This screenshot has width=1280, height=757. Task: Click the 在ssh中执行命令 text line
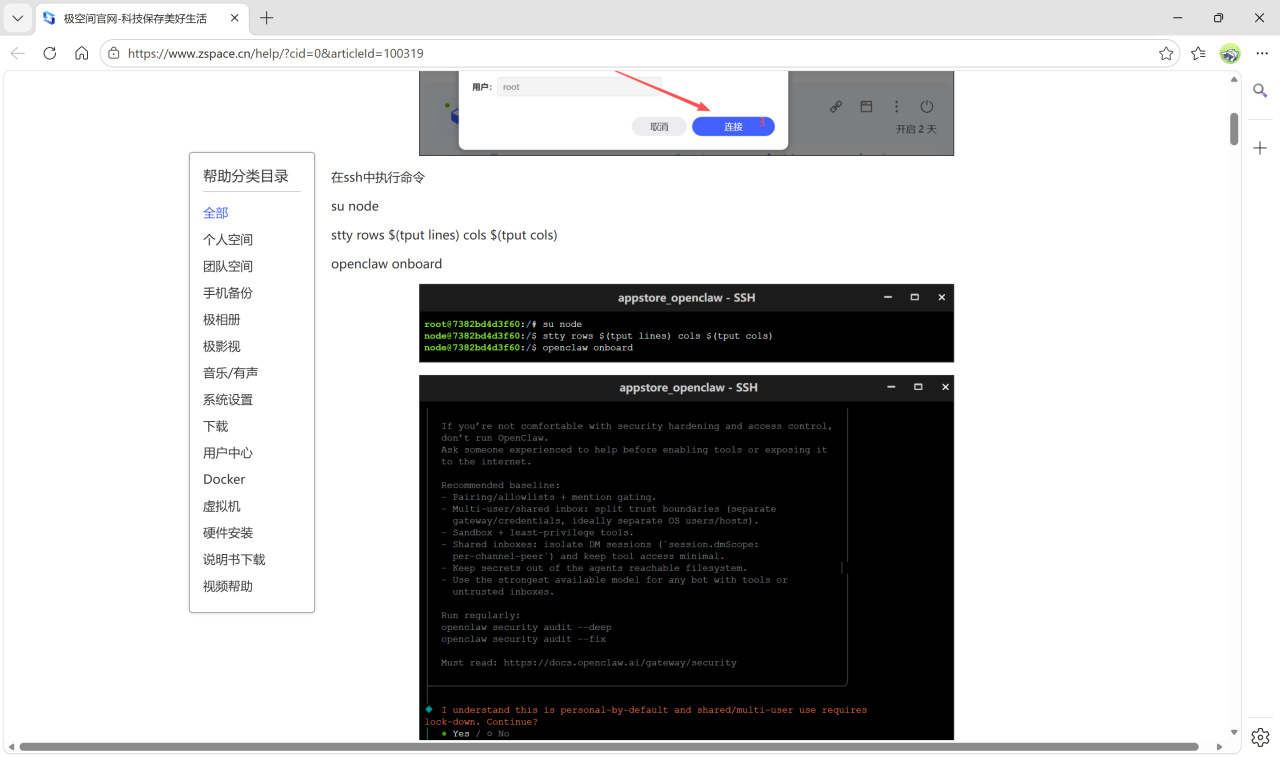coord(378,177)
